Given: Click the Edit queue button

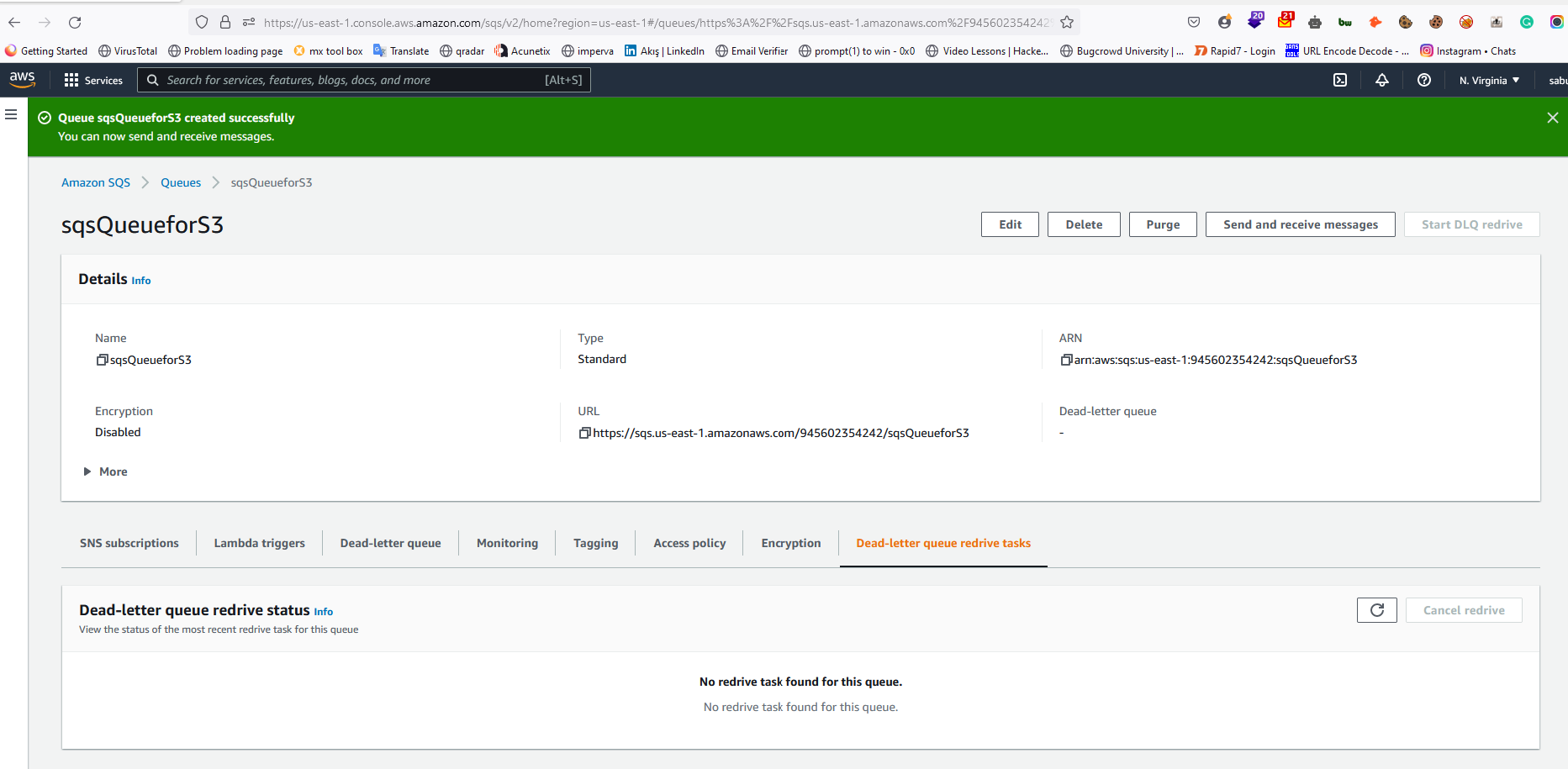Looking at the screenshot, I should (x=1010, y=224).
